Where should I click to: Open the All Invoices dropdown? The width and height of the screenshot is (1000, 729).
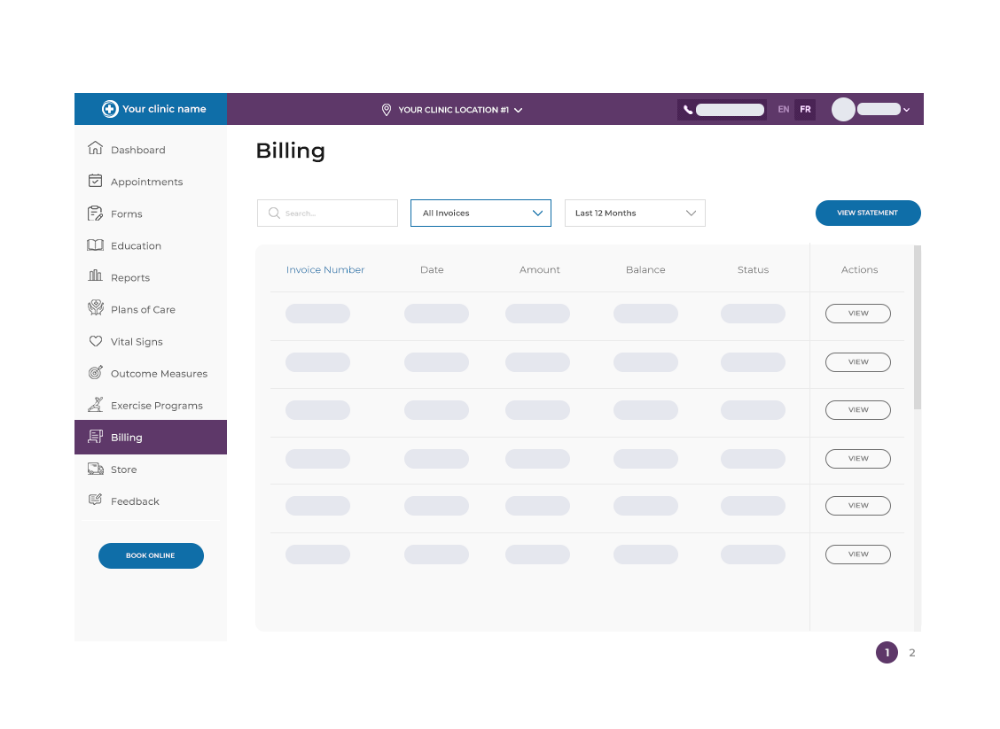point(480,213)
